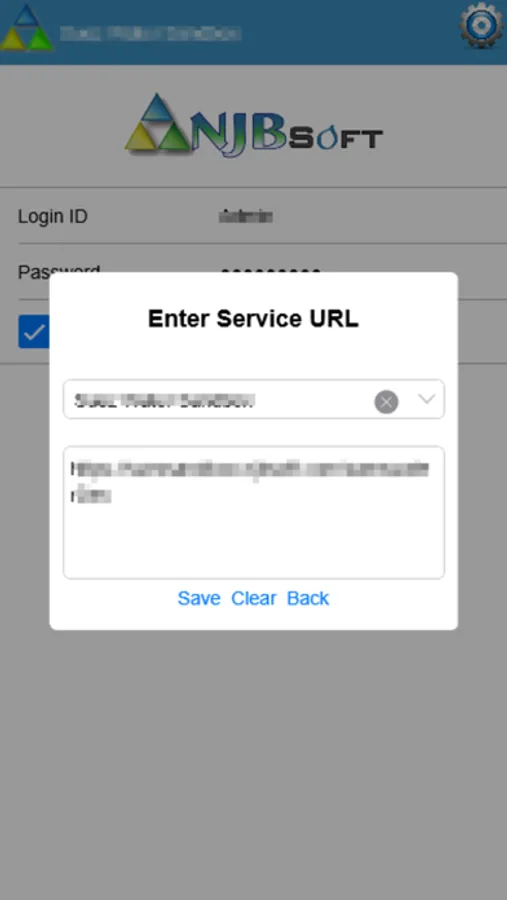Image resolution: width=507 pixels, height=900 pixels.
Task: Open the service name combo box
Action: point(253,399)
